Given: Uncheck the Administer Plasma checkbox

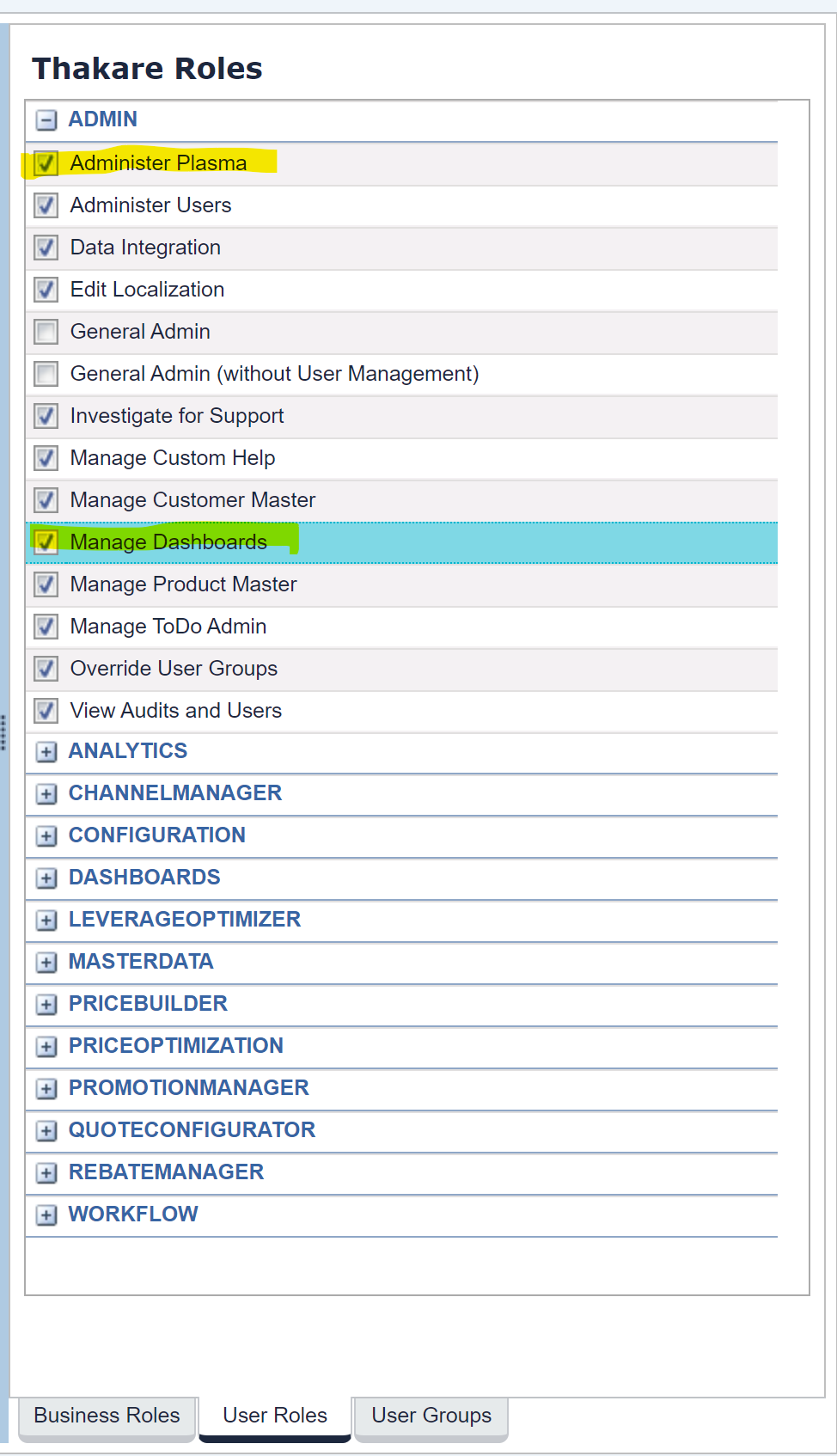Looking at the screenshot, I should tap(46, 163).
